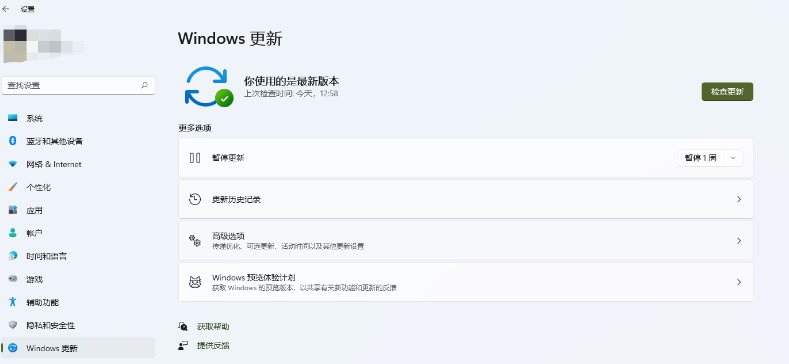Go to the 游戏 category

78,279
